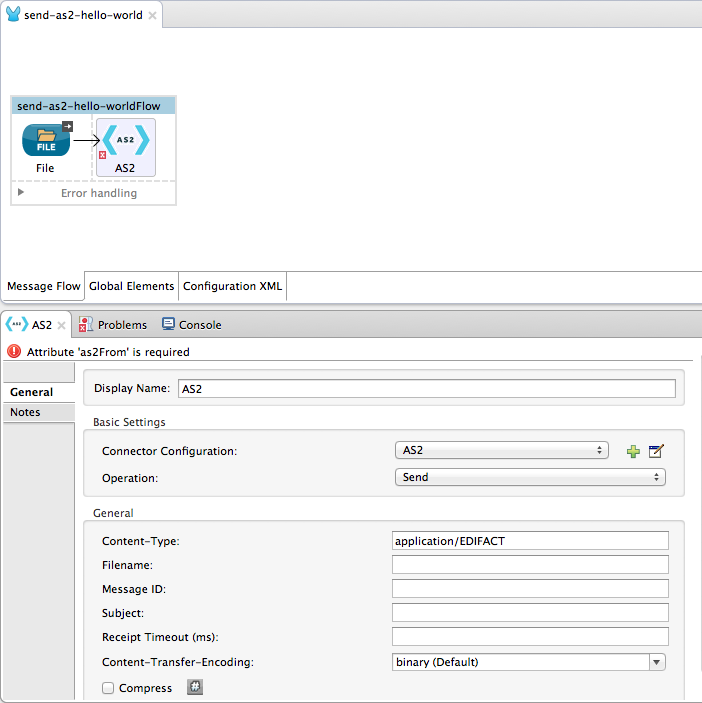
Task: Click the green plus add configuration icon
Action: (x=633, y=452)
